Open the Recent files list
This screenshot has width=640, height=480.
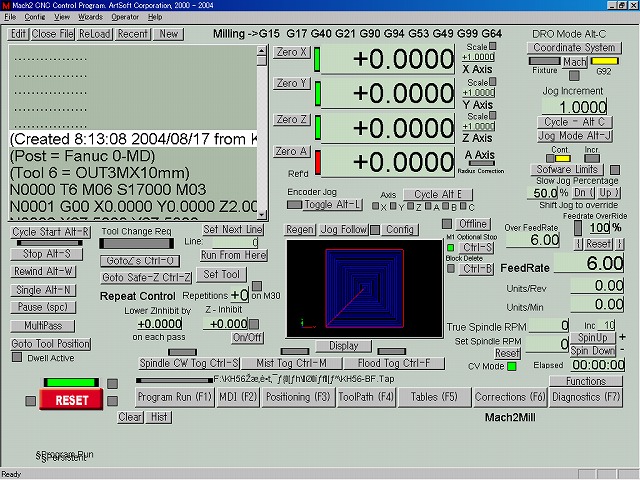(133, 34)
